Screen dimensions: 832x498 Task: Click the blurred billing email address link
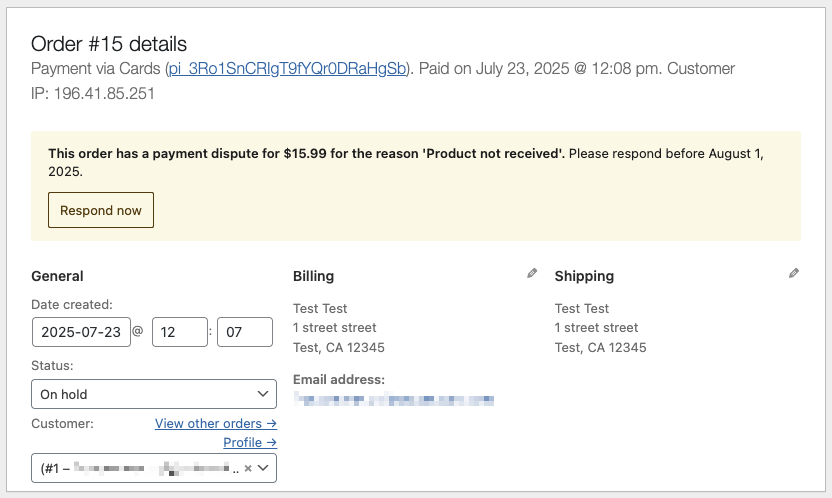[394, 399]
